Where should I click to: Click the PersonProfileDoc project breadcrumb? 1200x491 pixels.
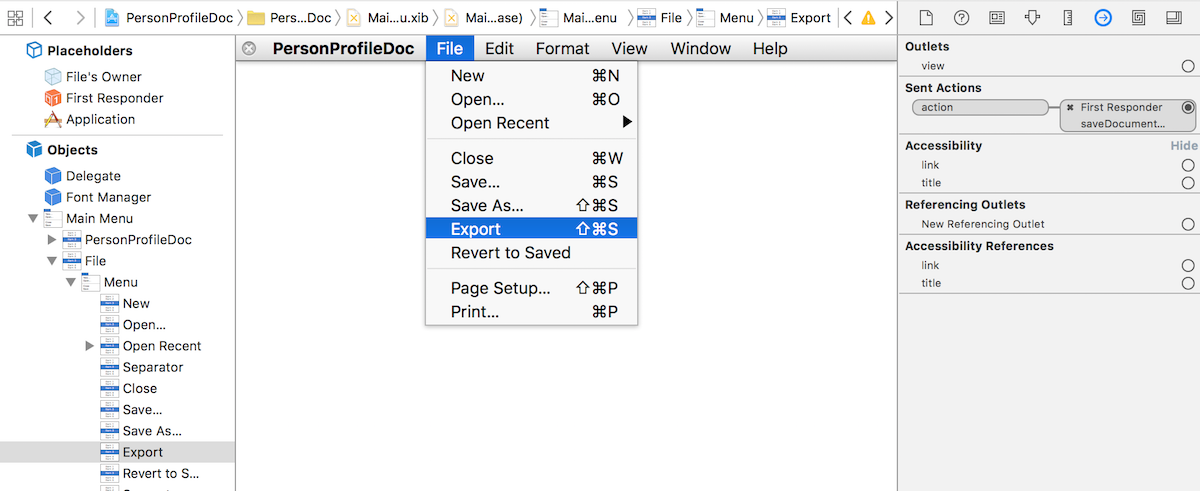(x=169, y=17)
